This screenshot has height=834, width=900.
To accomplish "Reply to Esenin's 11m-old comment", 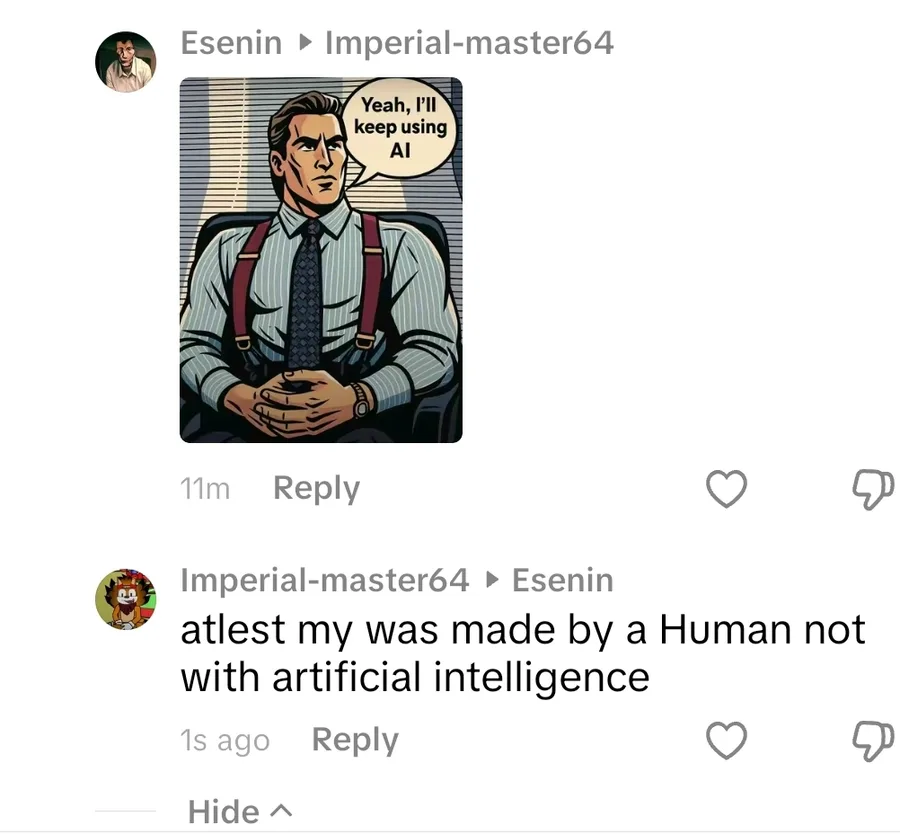I will (x=316, y=489).
